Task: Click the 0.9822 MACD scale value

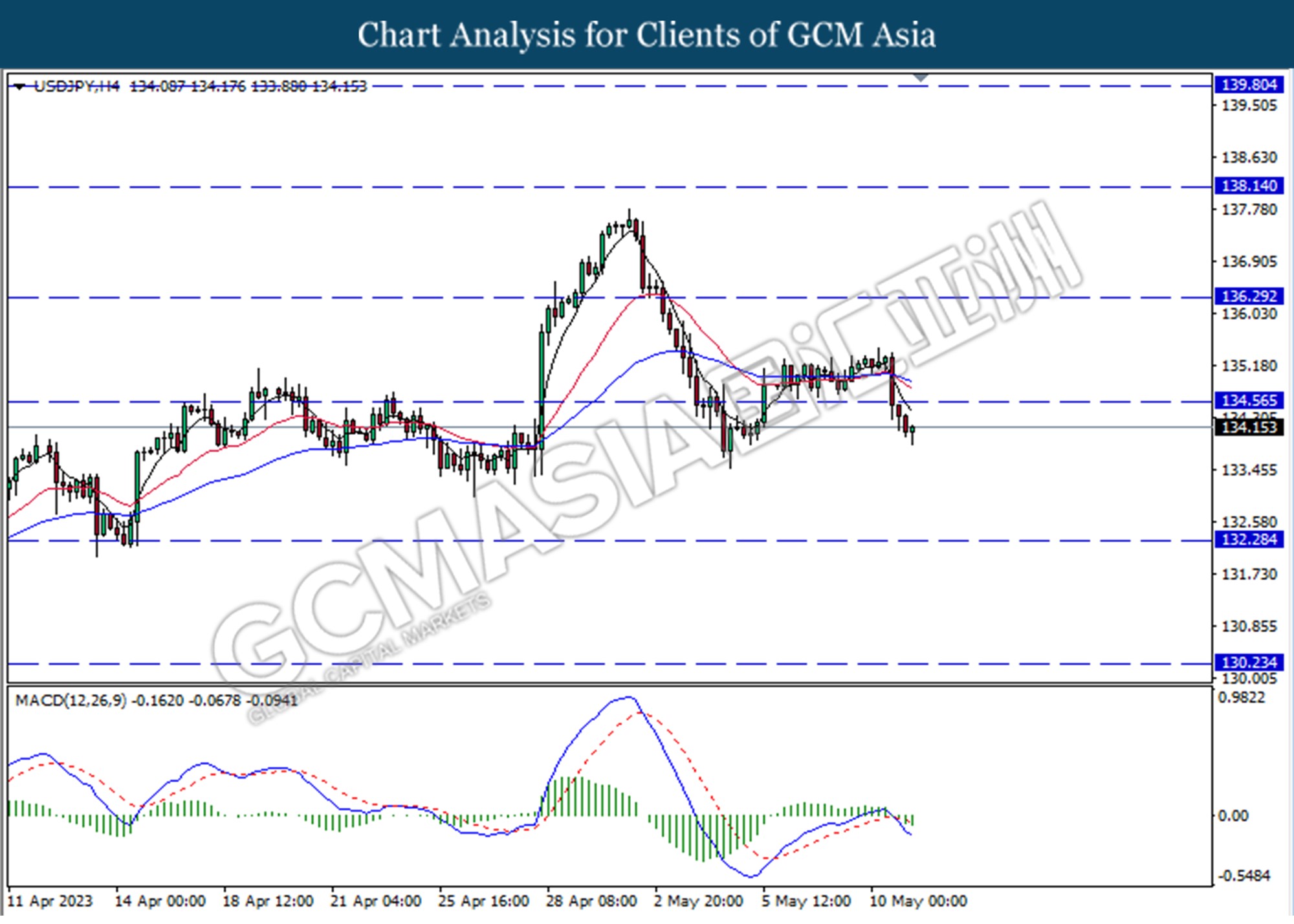Action: [x=1241, y=698]
